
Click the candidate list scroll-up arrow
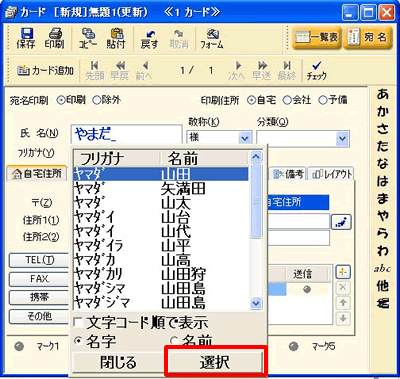[256, 157]
